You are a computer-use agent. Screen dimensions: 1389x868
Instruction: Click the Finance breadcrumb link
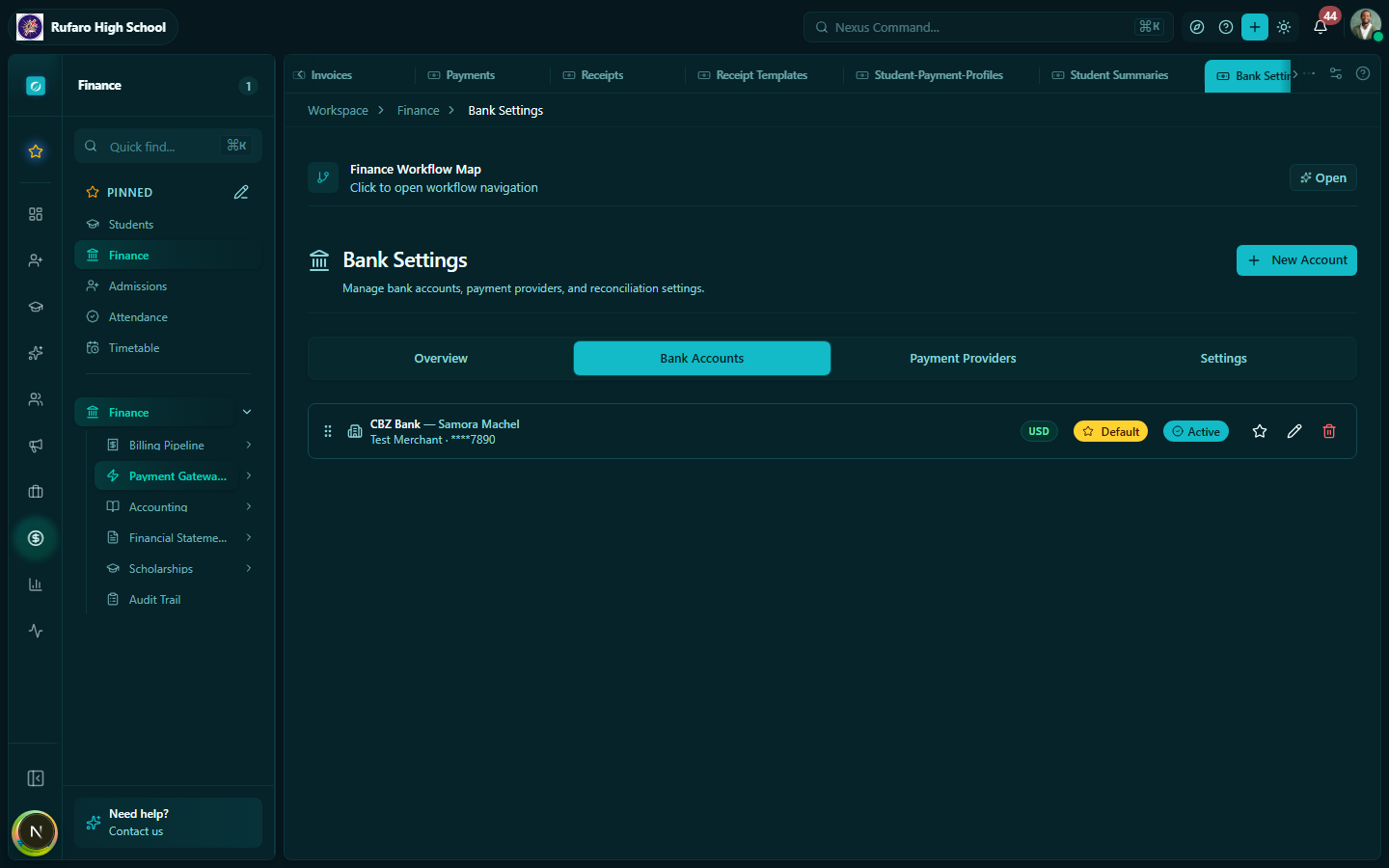click(418, 111)
